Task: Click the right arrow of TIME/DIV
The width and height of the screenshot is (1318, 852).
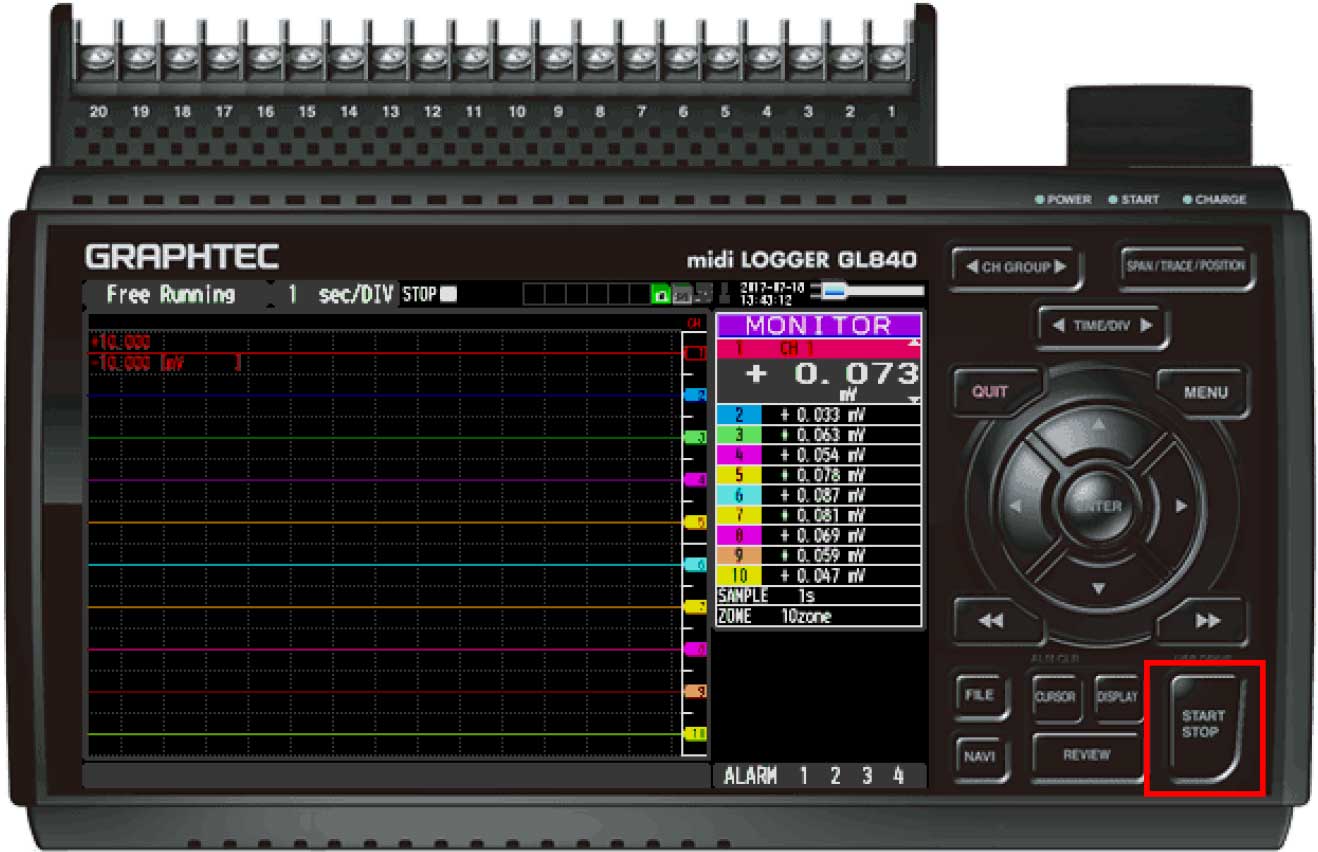Action: [x=1146, y=325]
